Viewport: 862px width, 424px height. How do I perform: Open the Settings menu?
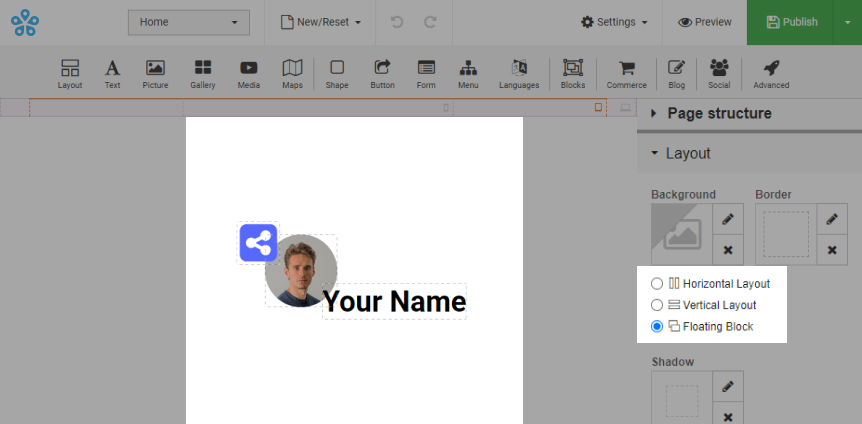[614, 22]
